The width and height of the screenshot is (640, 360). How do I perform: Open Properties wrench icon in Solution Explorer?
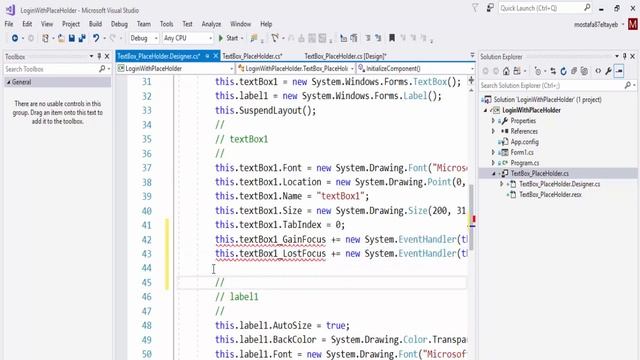(609, 71)
